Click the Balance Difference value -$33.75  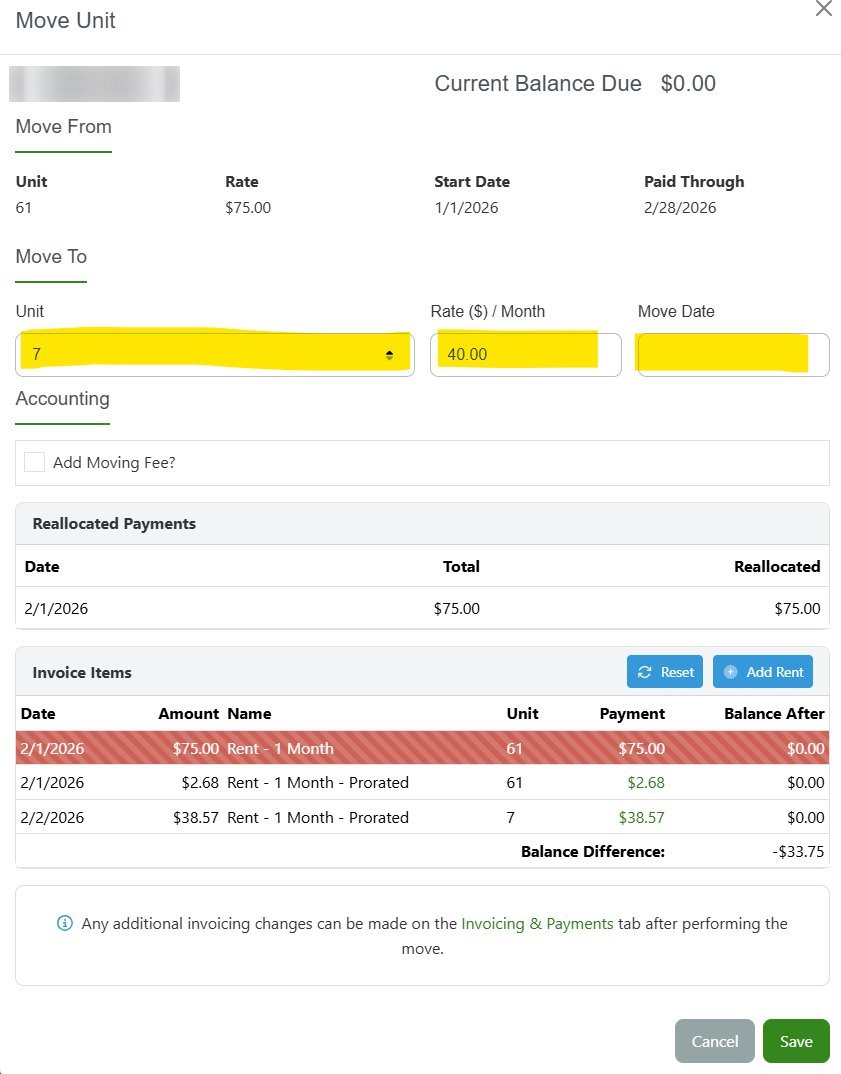tap(798, 851)
